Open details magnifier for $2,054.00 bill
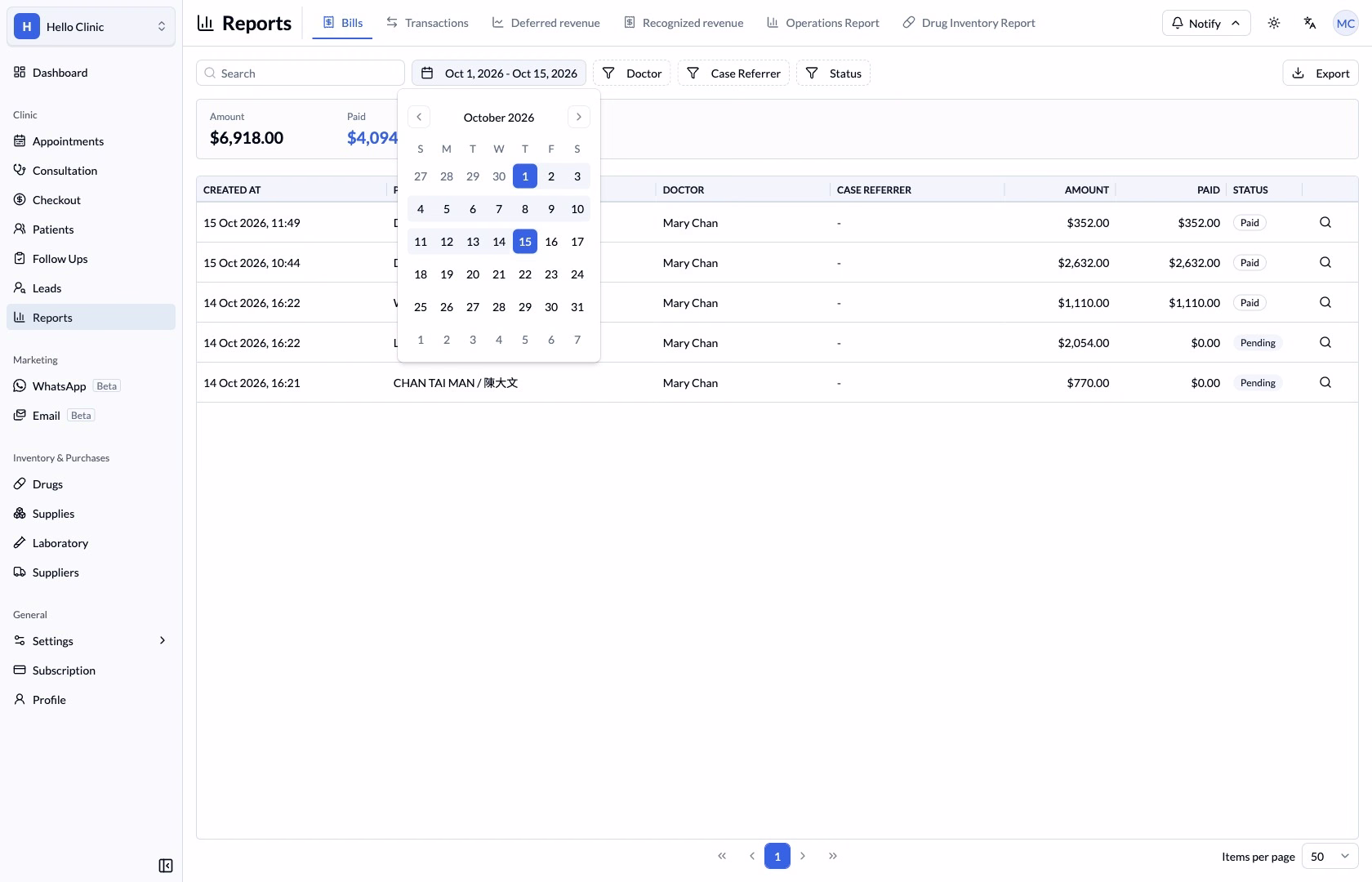1372x882 pixels. pyautogui.click(x=1325, y=342)
